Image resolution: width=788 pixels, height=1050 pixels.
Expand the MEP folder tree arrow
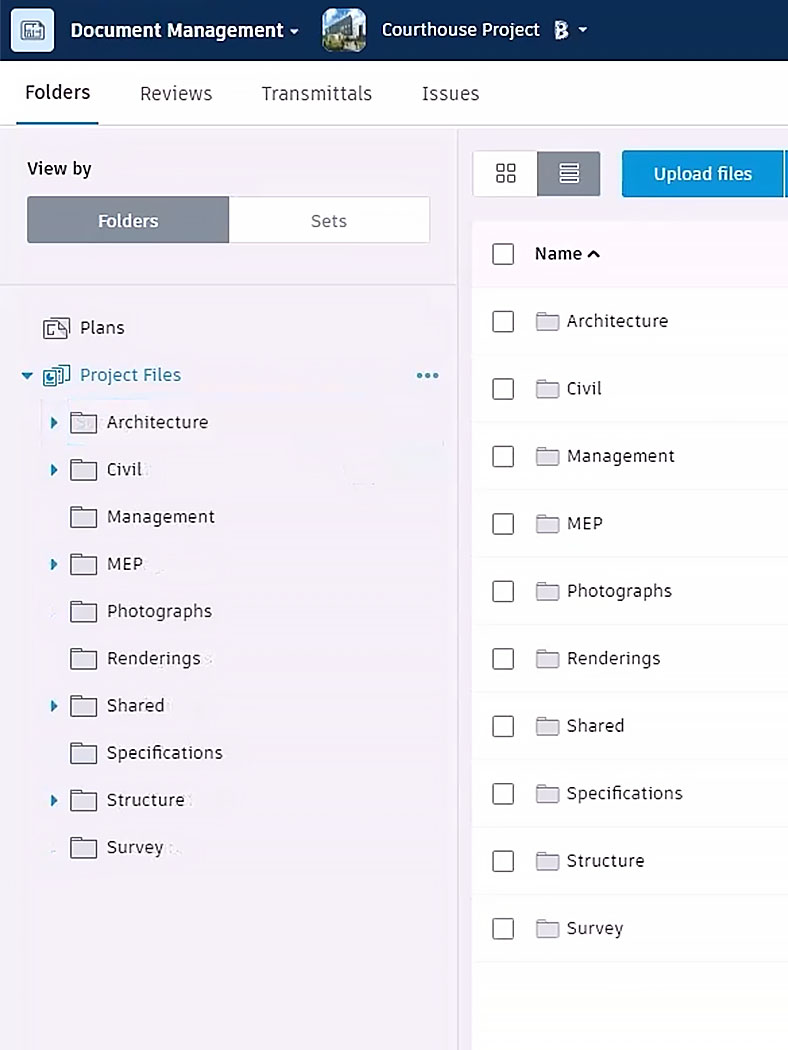[54, 565]
